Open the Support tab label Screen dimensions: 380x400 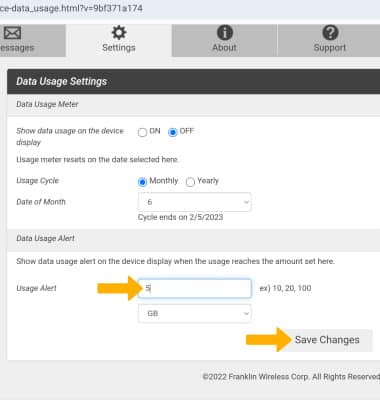point(330,48)
